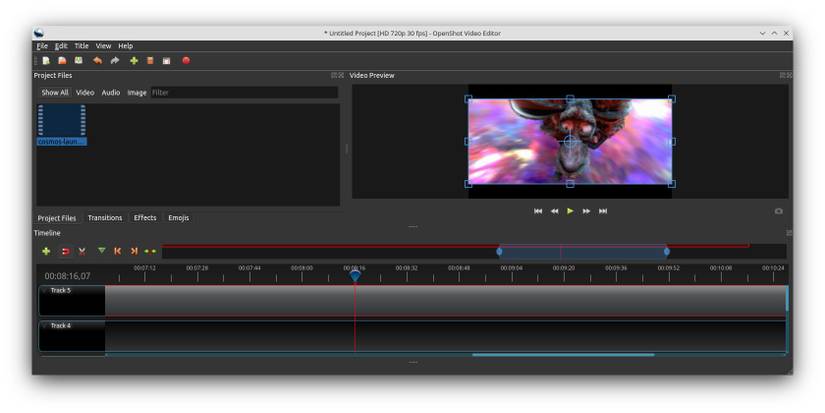Jump to end of video preview

[603, 211]
